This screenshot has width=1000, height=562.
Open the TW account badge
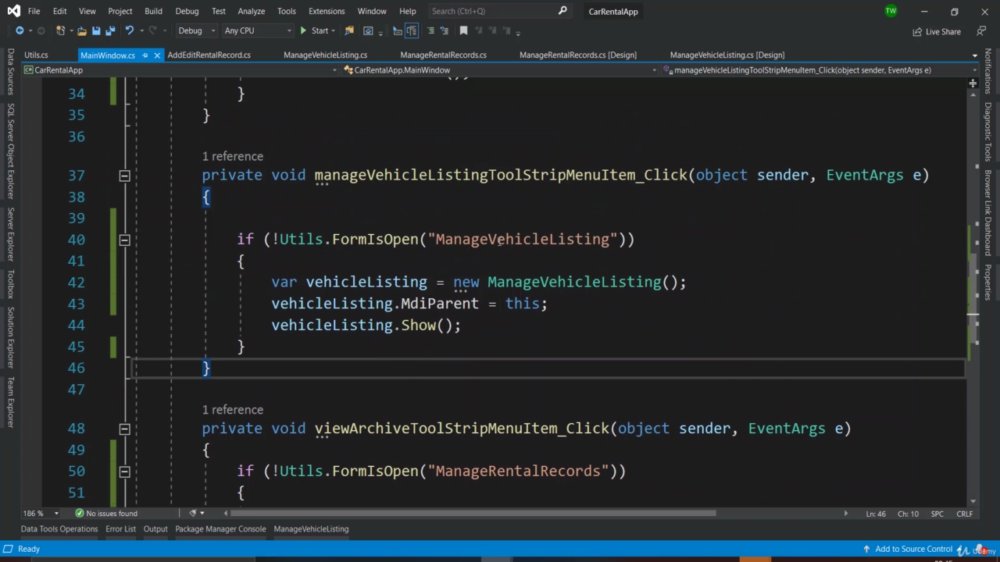tap(891, 11)
